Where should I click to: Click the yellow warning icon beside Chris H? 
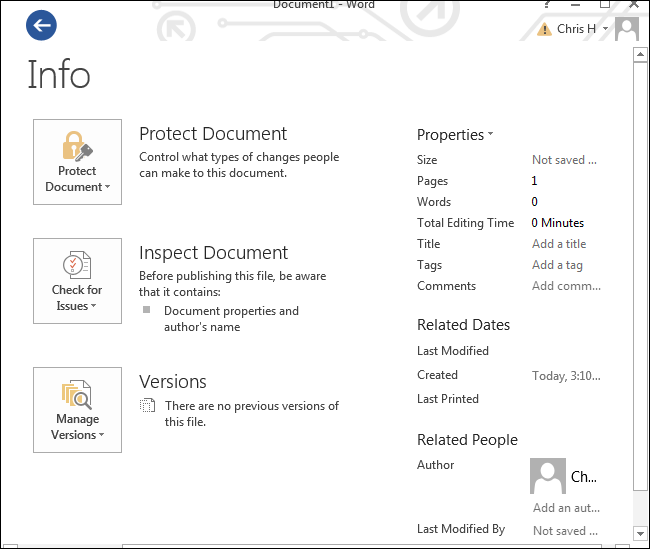click(544, 29)
